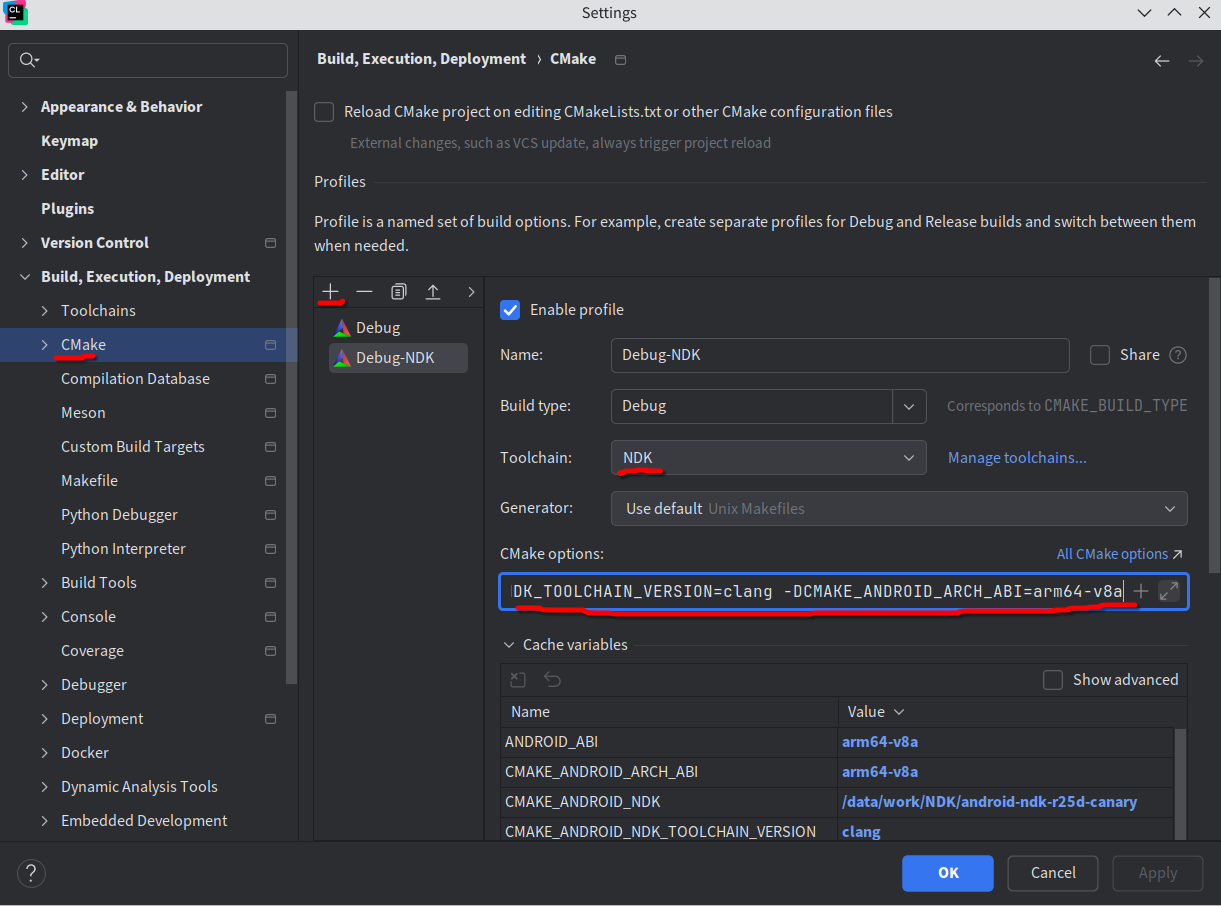Expand Appearance & Behavior tree node
1221x906 pixels.
pyautogui.click(x=24, y=107)
